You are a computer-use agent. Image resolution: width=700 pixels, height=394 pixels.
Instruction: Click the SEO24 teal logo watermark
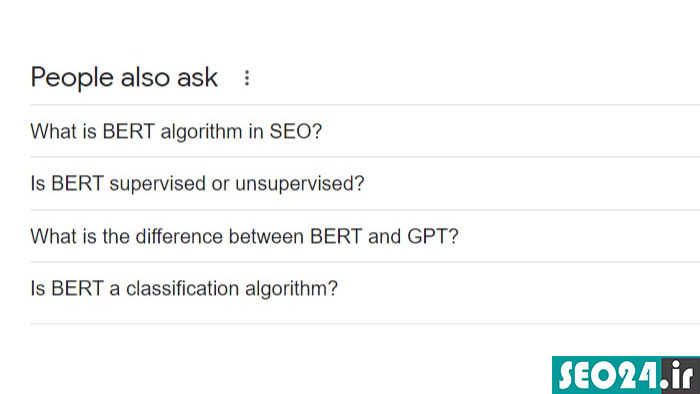(x=626, y=375)
